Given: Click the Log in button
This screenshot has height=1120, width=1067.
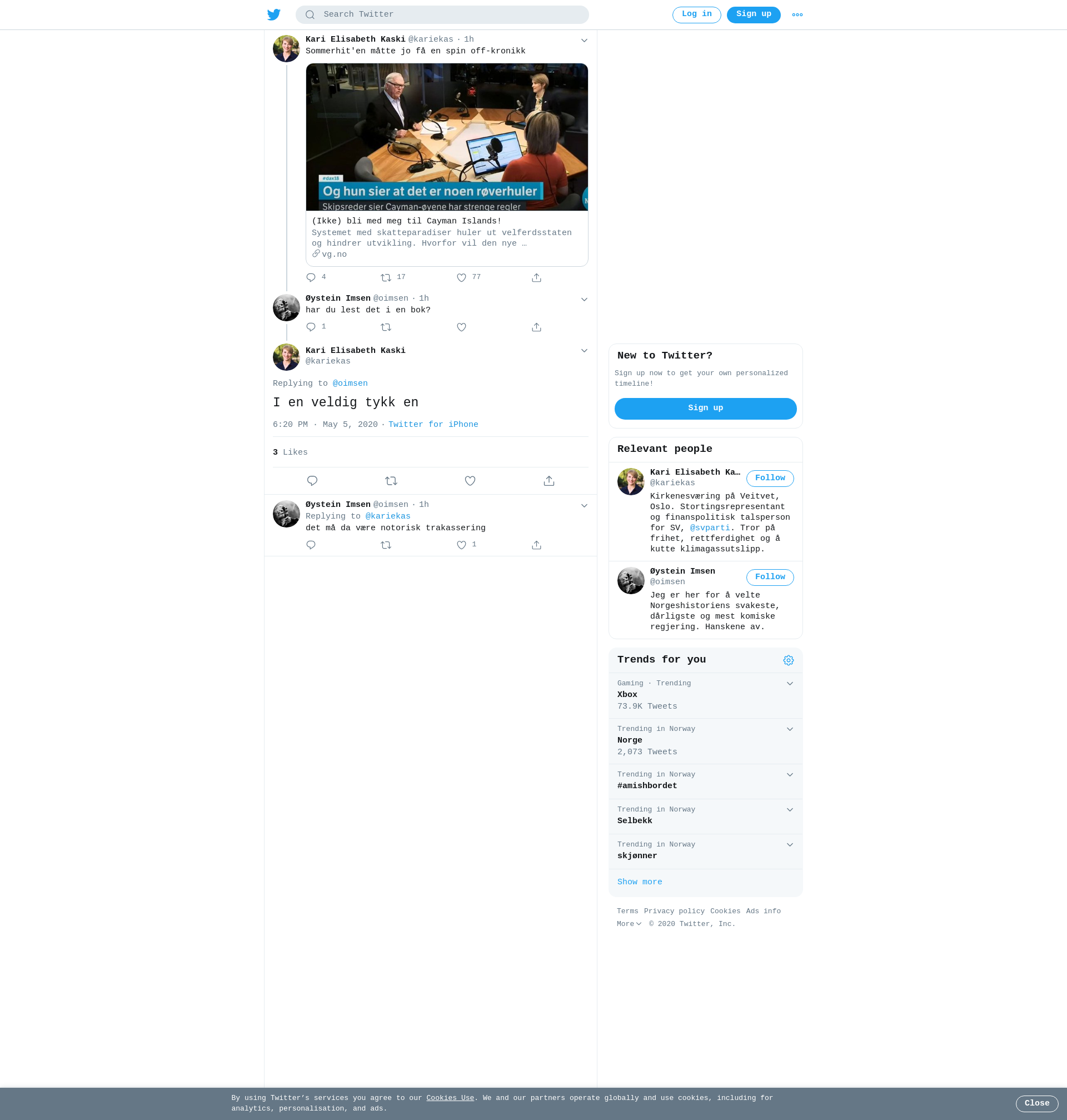Looking at the screenshot, I should 696,15.
